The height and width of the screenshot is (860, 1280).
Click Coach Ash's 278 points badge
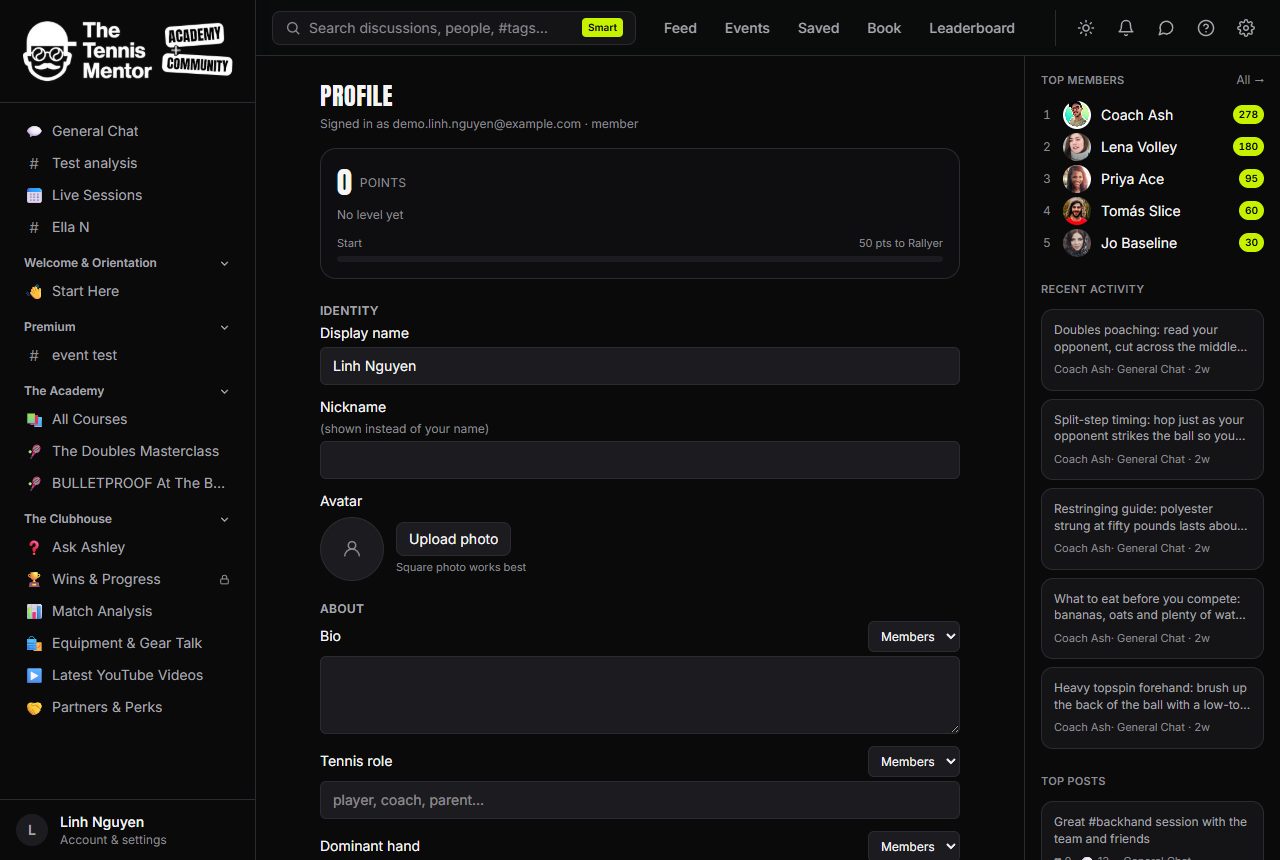[x=1248, y=115]
